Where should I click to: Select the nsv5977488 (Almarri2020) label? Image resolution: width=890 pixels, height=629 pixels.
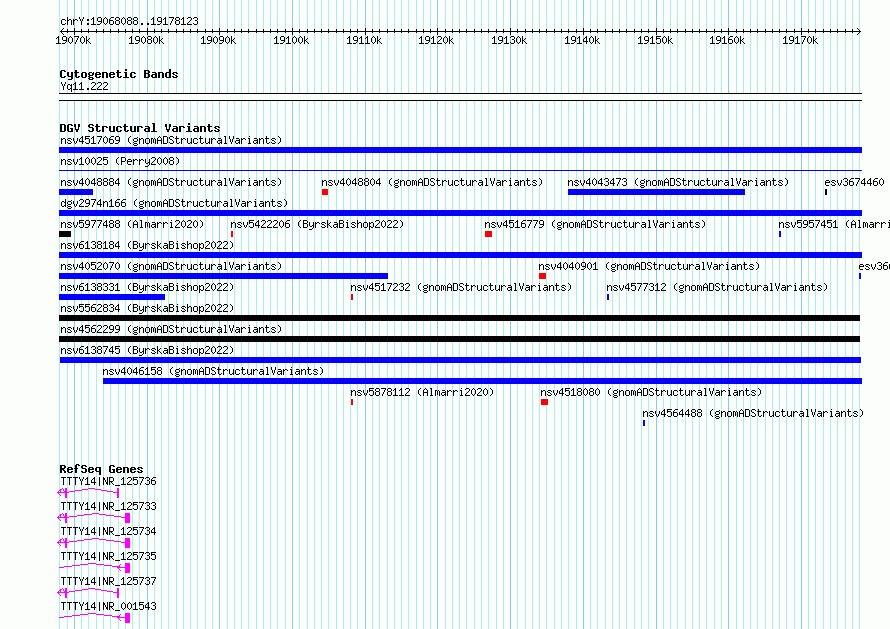click(x=132, y=224)
